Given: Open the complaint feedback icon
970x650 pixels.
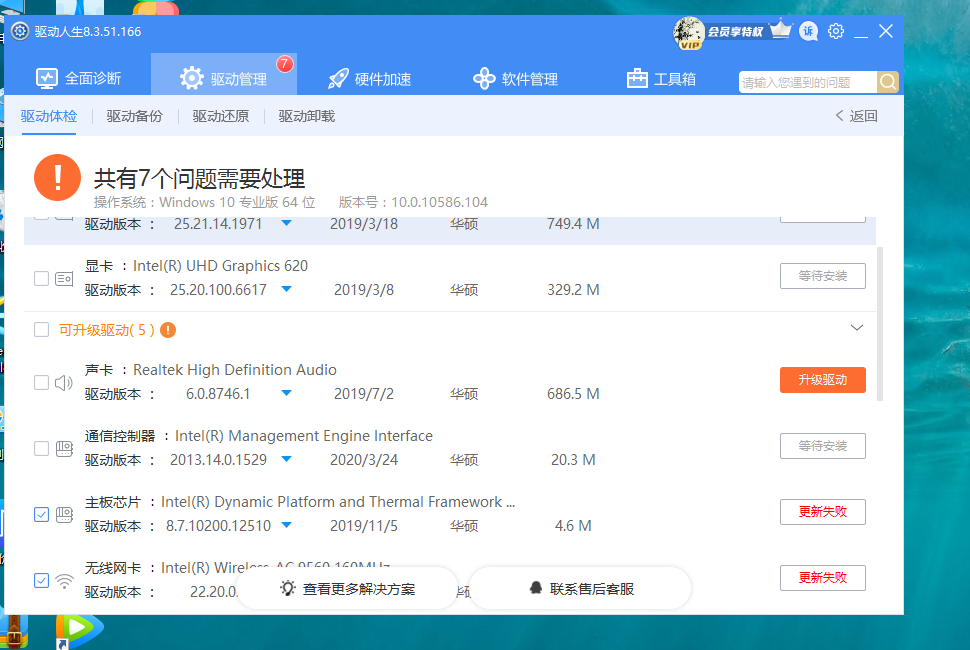Looking at the screenshot, I should pos(808,31).
